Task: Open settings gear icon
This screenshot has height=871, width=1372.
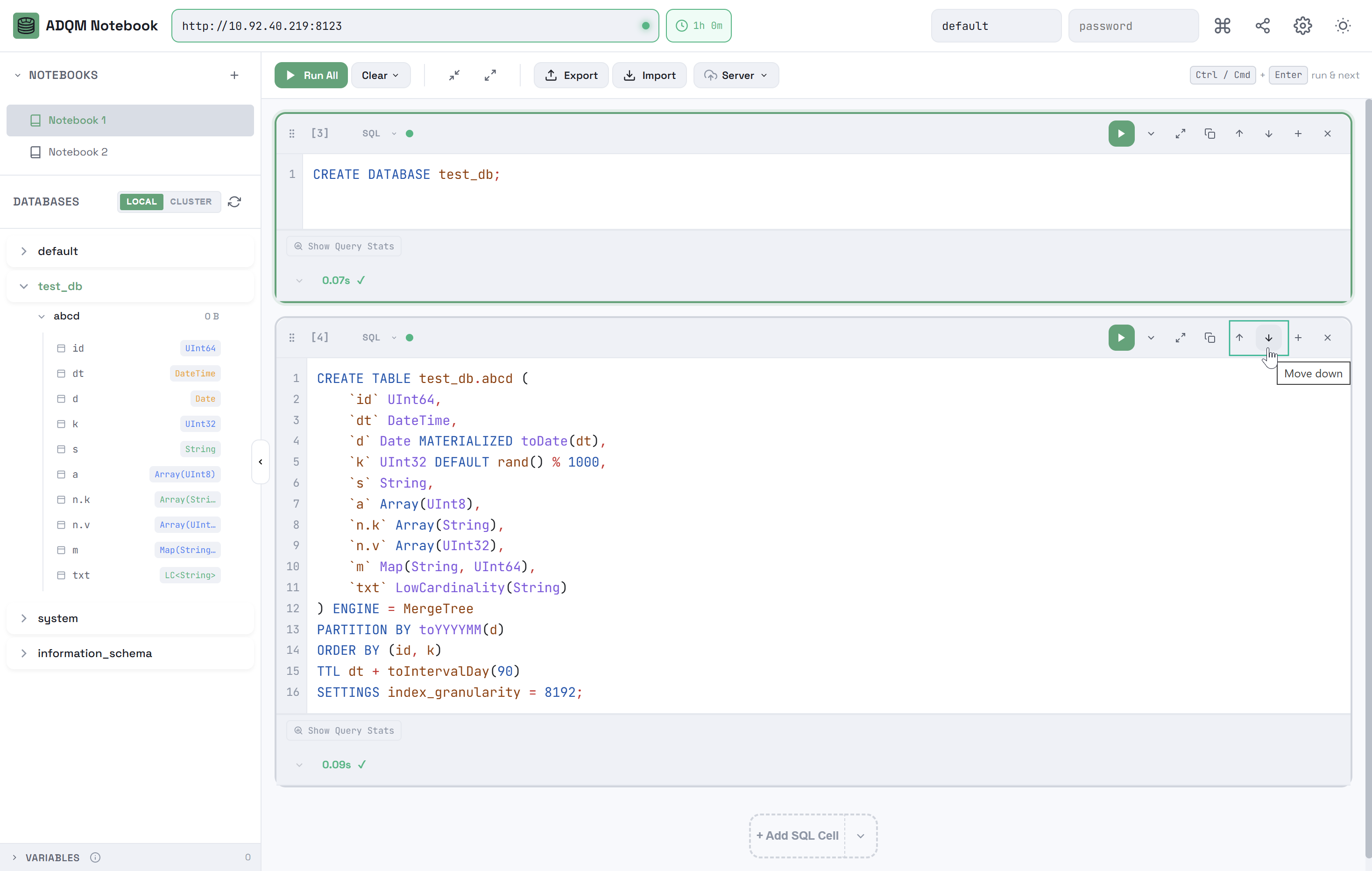Action: (1302, 26)
